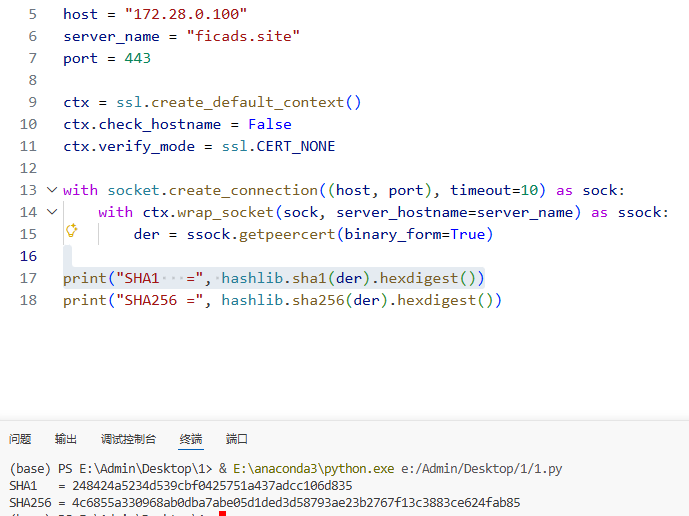Image resolution: width=689 pixels, height=516 pixels.
Task: Click binary_form=True argument on line 15
Action: (x=415, y=234)
